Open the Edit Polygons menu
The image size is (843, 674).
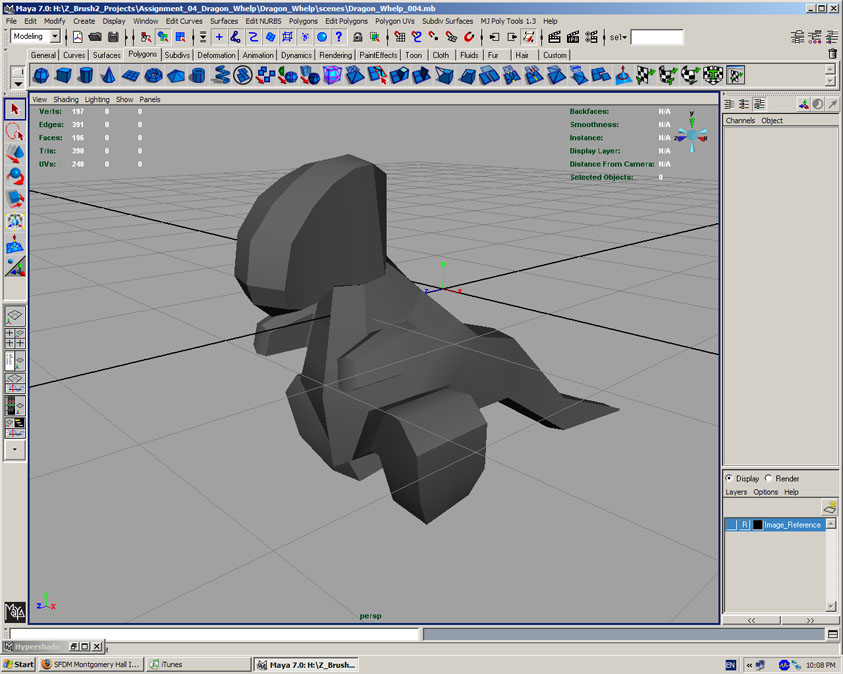point(346,21)
